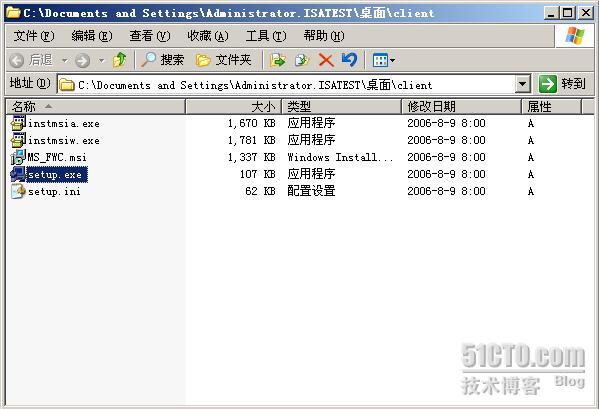
Task: Toggle the Folders (文件夹) pane button
Action: 223,60
